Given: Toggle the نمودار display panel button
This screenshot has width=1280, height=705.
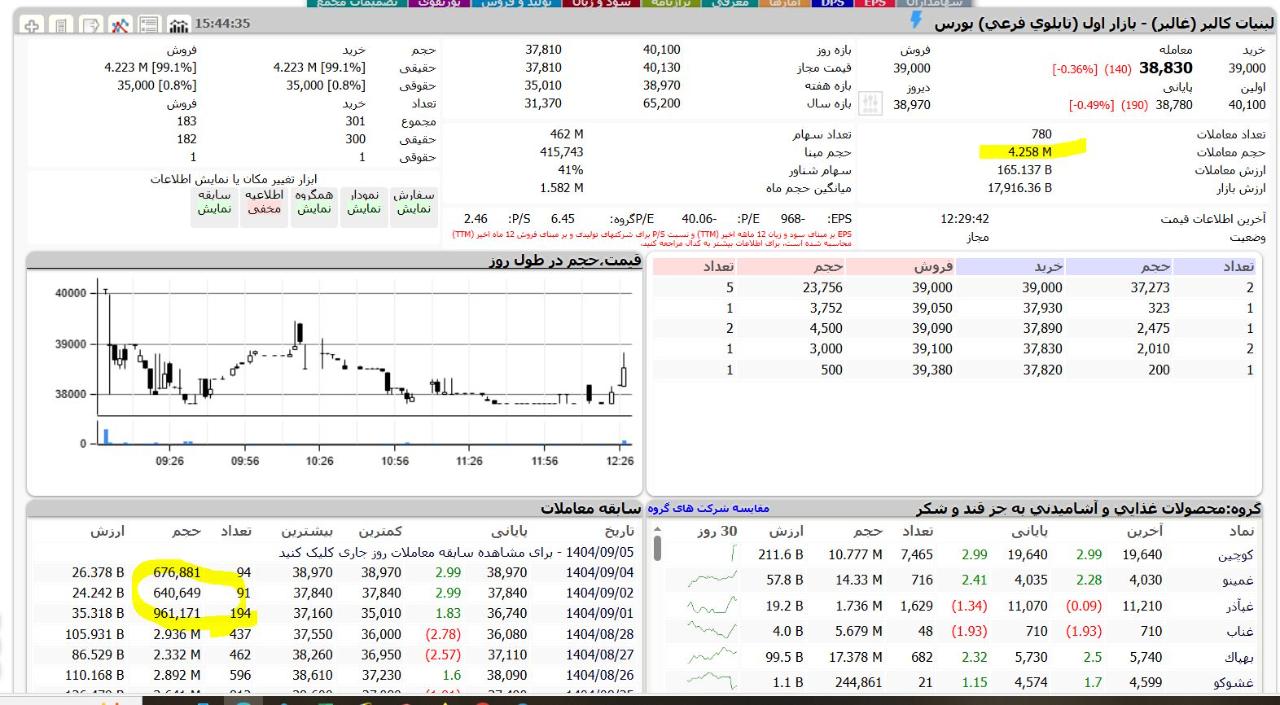Looking at the screenshot, I should click(364, 203).
